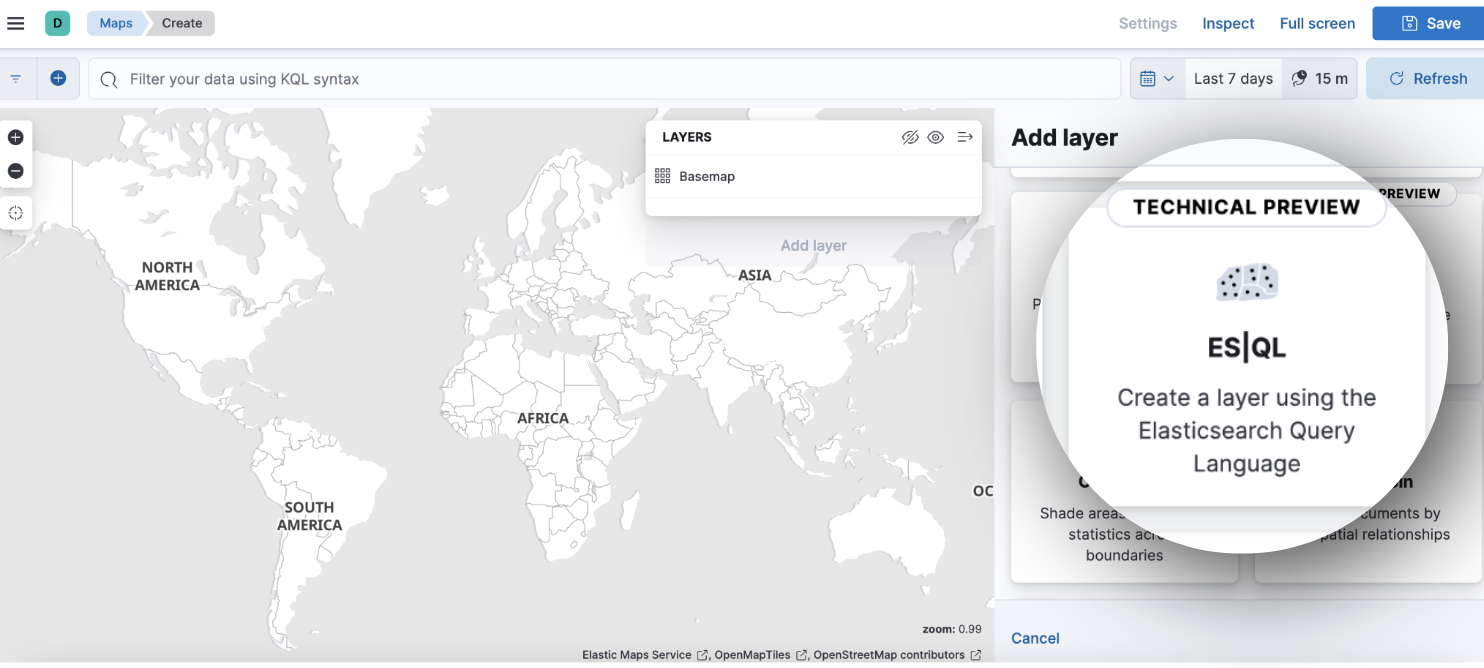
Task: Click the fit-to-bounds crosshair icon
Action: [16, 212]
